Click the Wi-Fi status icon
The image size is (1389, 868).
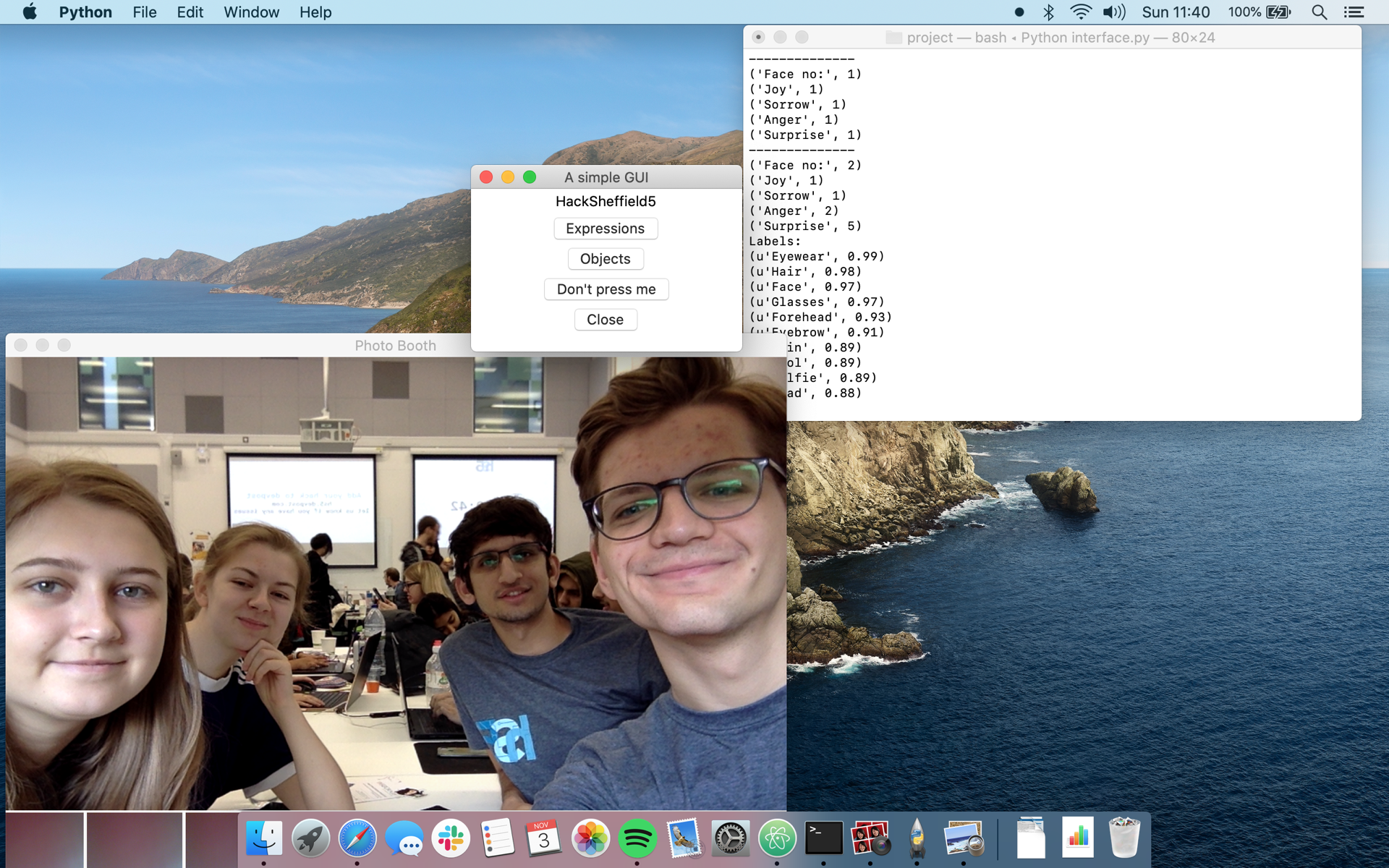tap(1080, 12)
